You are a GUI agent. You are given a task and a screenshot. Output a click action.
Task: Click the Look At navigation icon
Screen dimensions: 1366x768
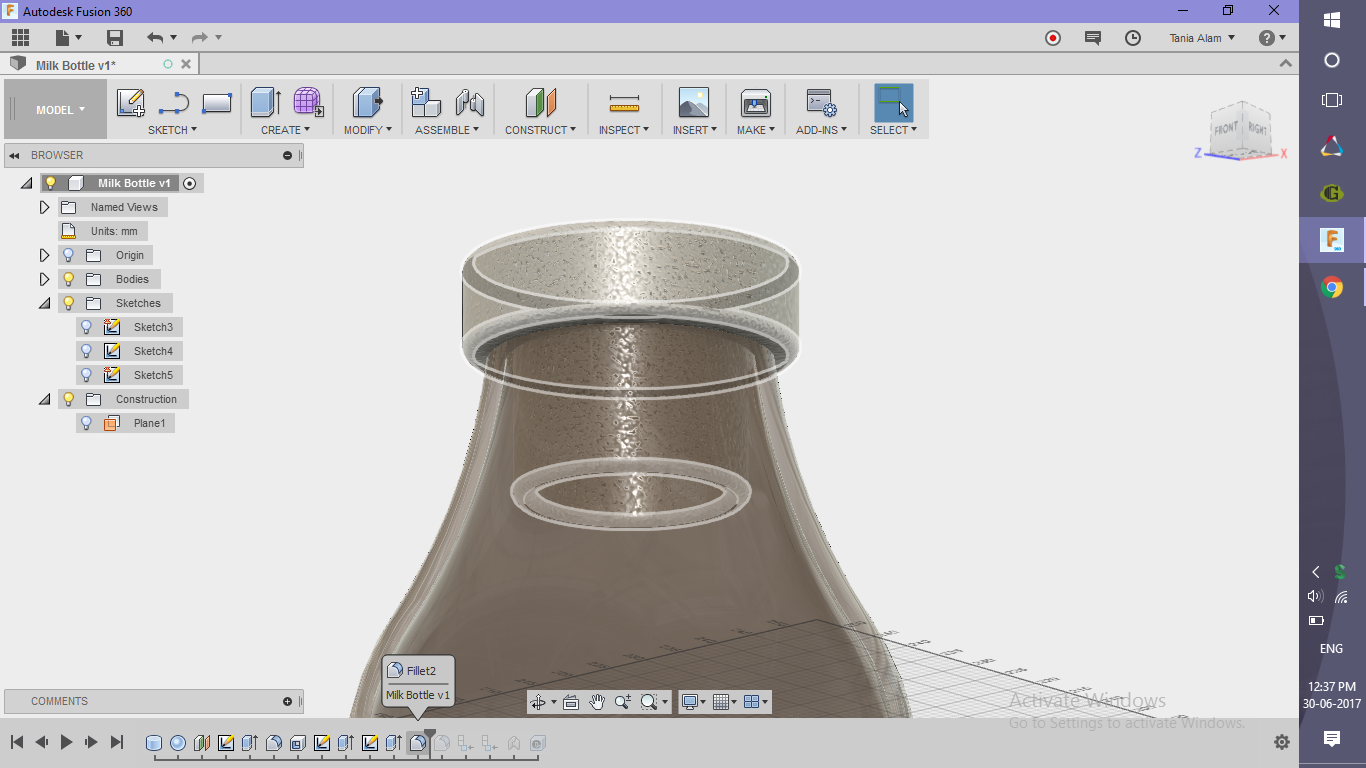click(571, 702)
